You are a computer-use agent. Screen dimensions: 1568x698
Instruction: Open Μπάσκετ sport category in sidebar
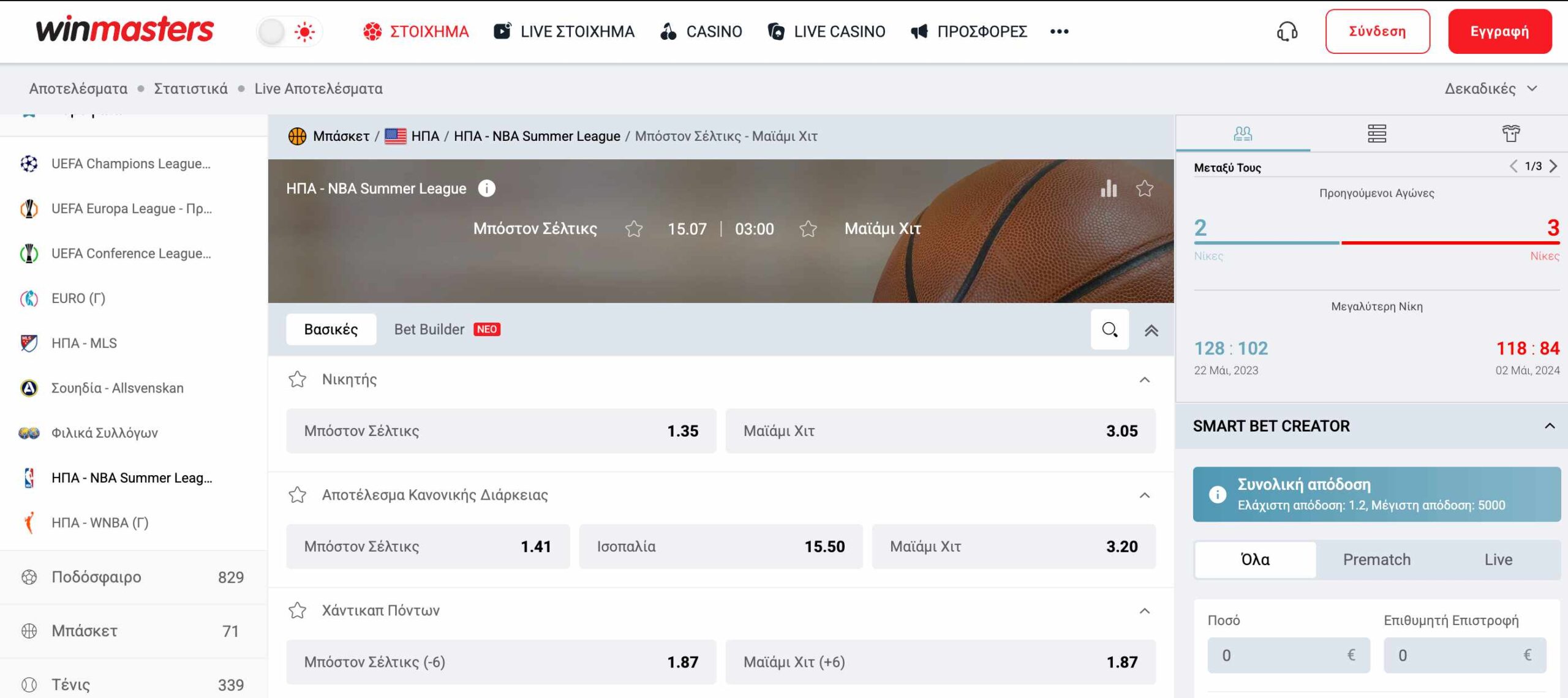coord(133,631)
